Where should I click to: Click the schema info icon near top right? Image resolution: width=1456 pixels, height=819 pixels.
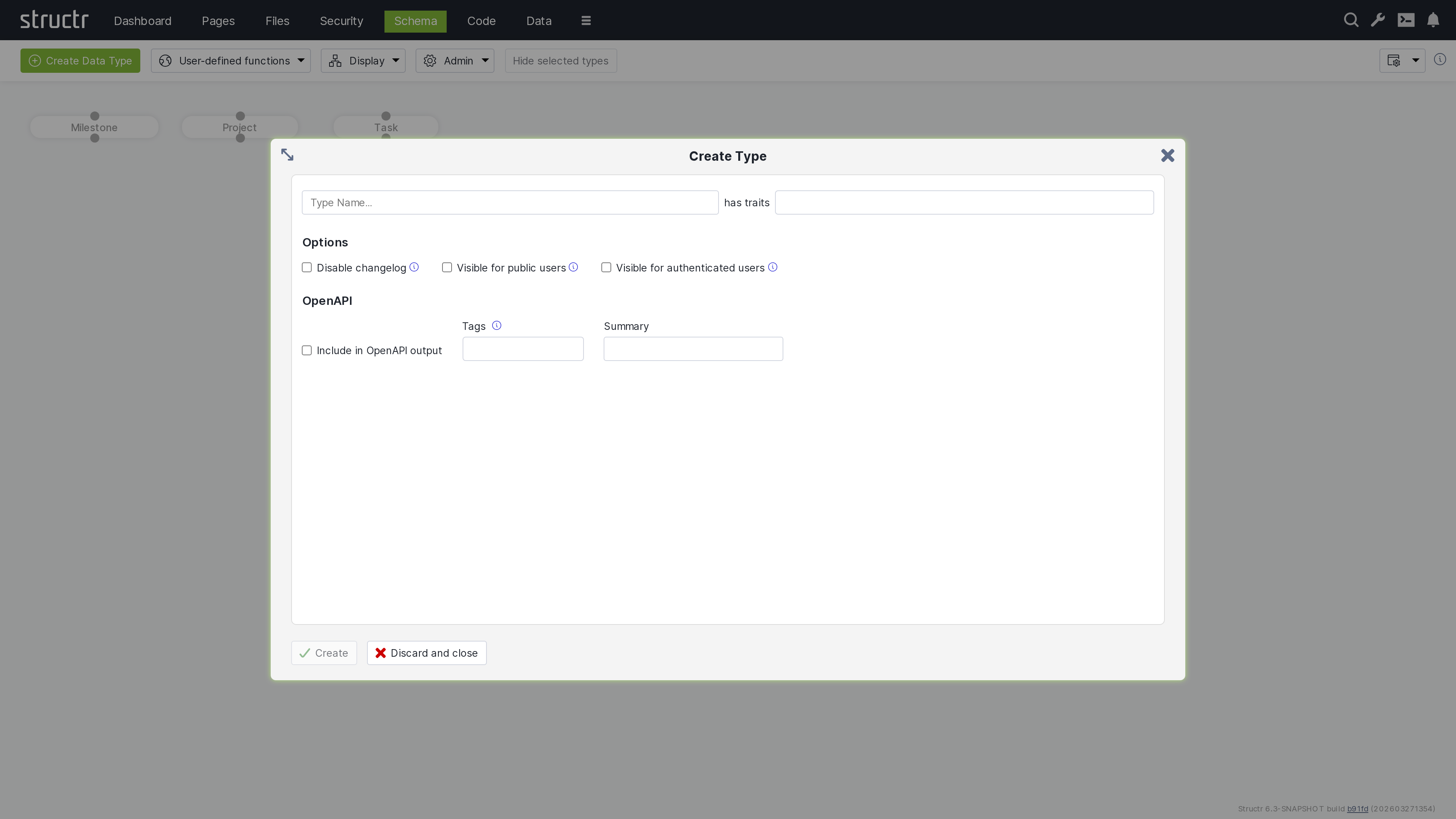coord(1441,60)
